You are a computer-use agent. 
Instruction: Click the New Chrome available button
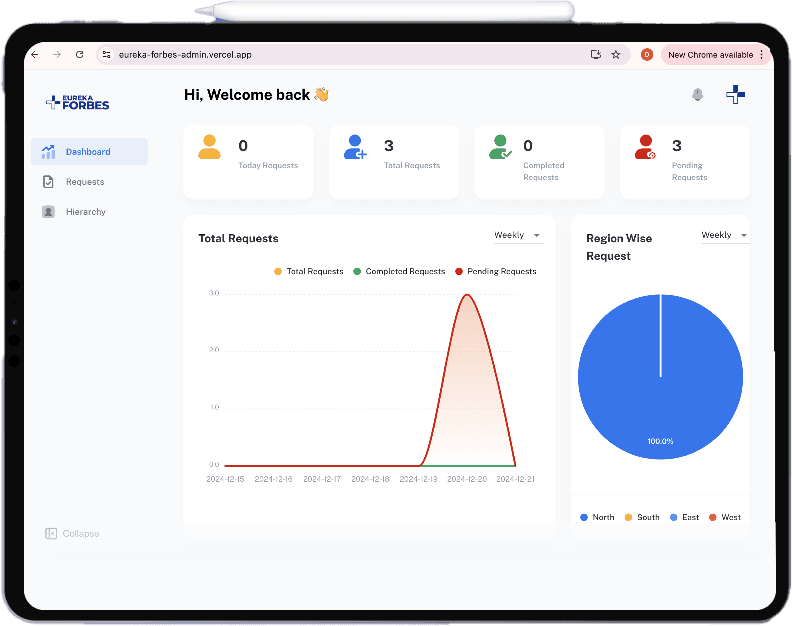(x=714, y=55)
